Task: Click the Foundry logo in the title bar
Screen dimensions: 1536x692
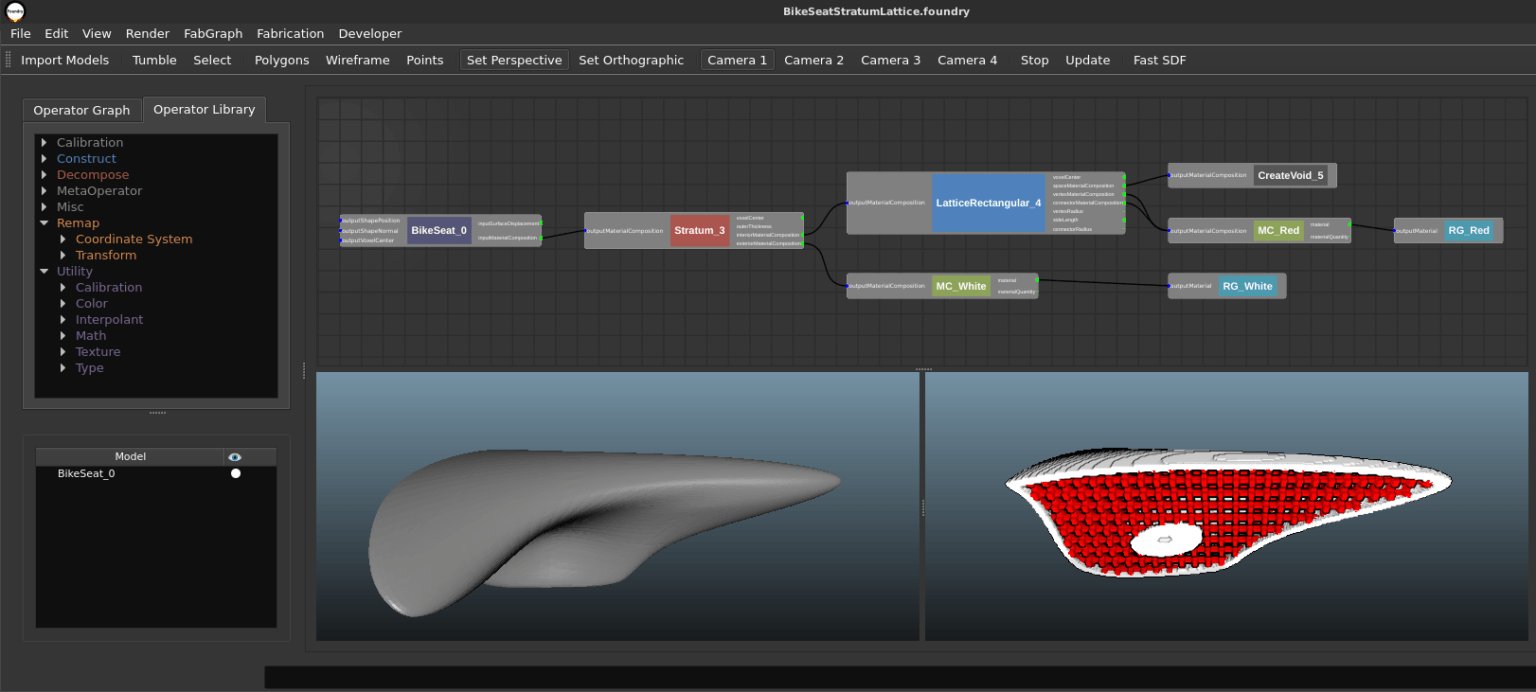Action: tap(14, 11)
